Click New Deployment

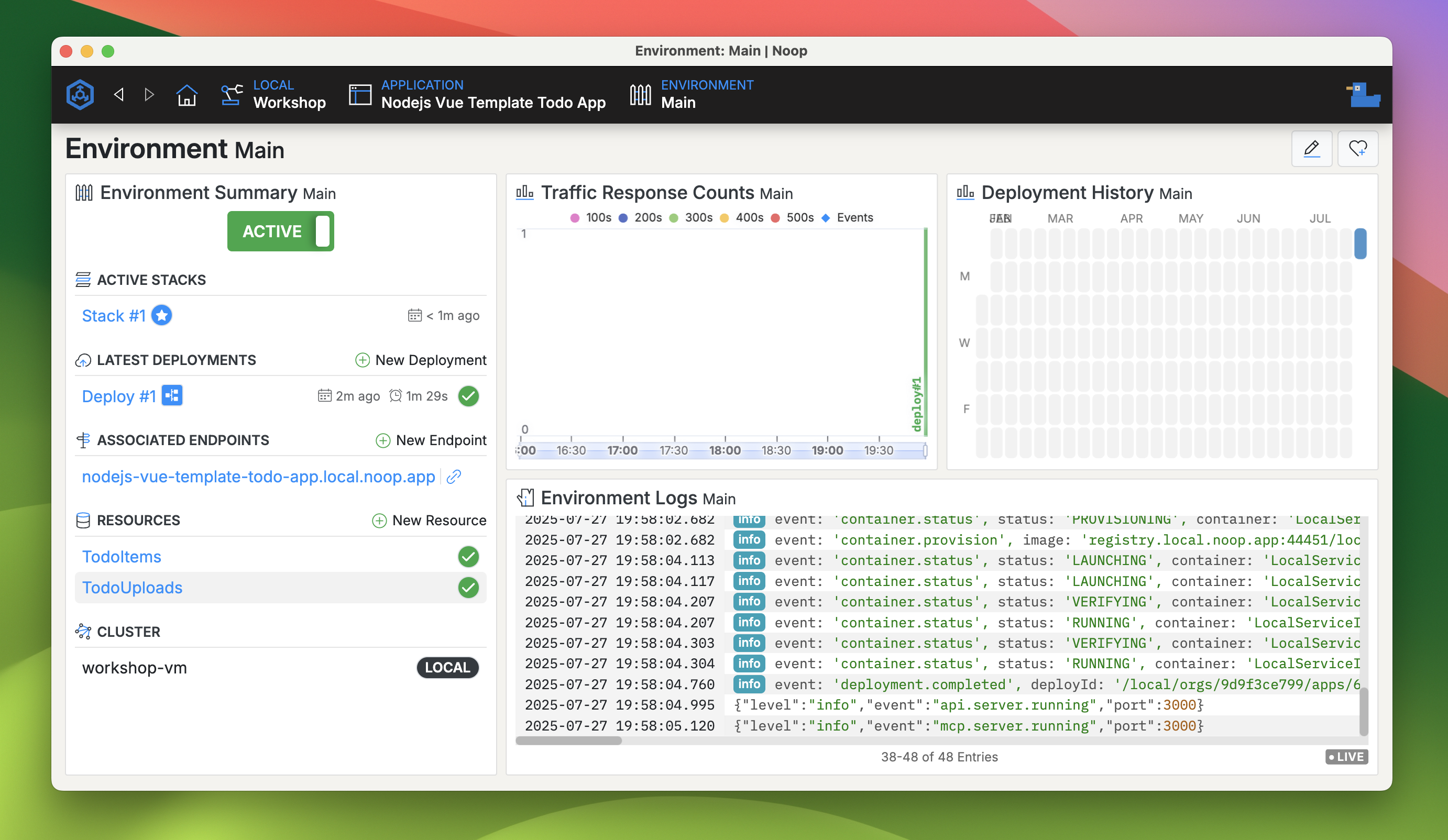click(420, 360)
